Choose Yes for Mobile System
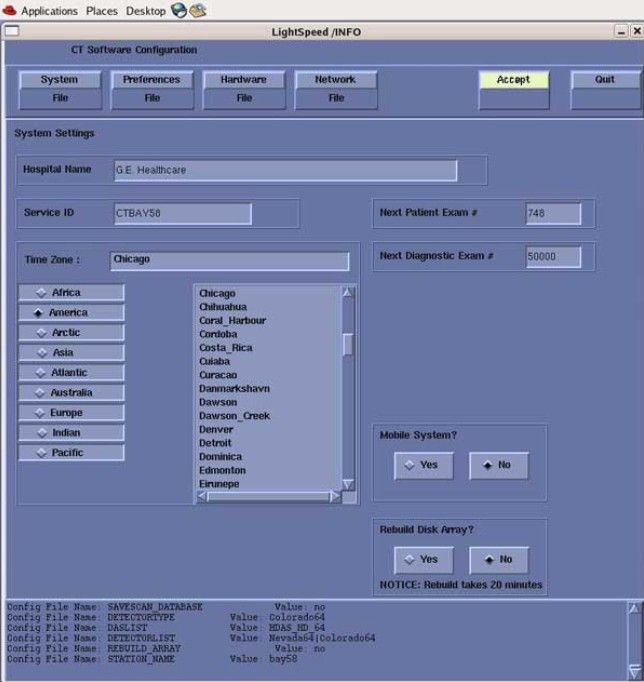The height and width of the screenshot is (682, 644). [422, 465]
